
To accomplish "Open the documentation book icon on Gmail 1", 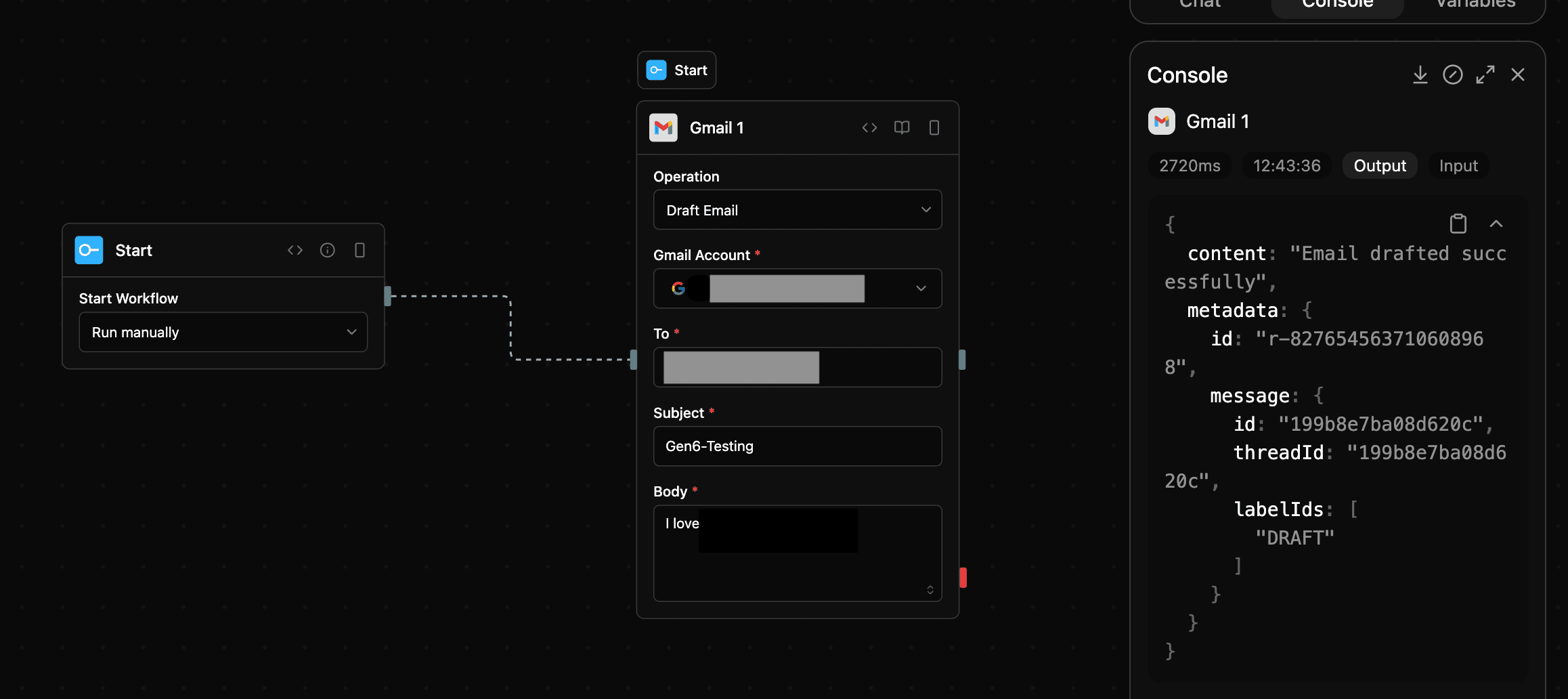I will tap(902, 127).
